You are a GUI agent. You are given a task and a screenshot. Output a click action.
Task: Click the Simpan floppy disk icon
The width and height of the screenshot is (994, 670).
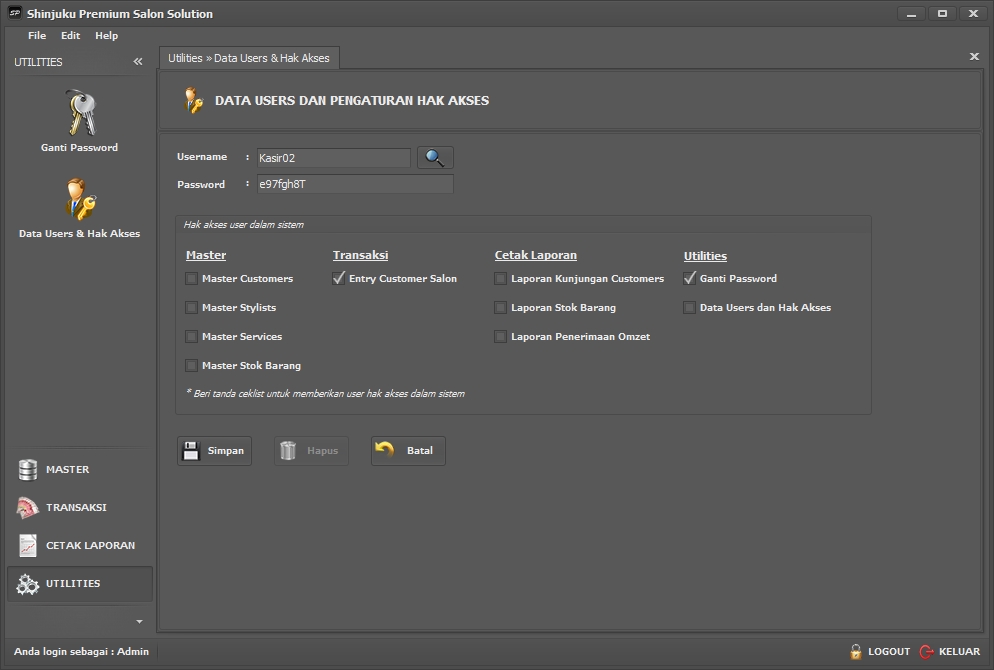coord(191,451)
